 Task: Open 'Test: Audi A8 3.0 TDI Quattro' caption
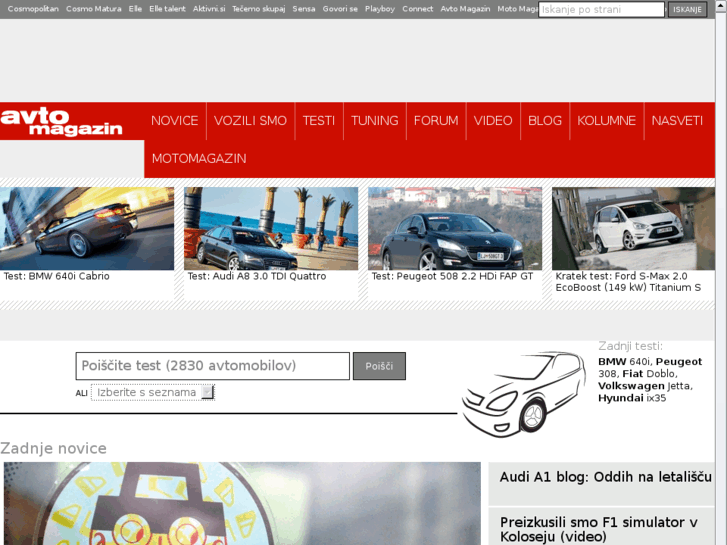[257, 276]
